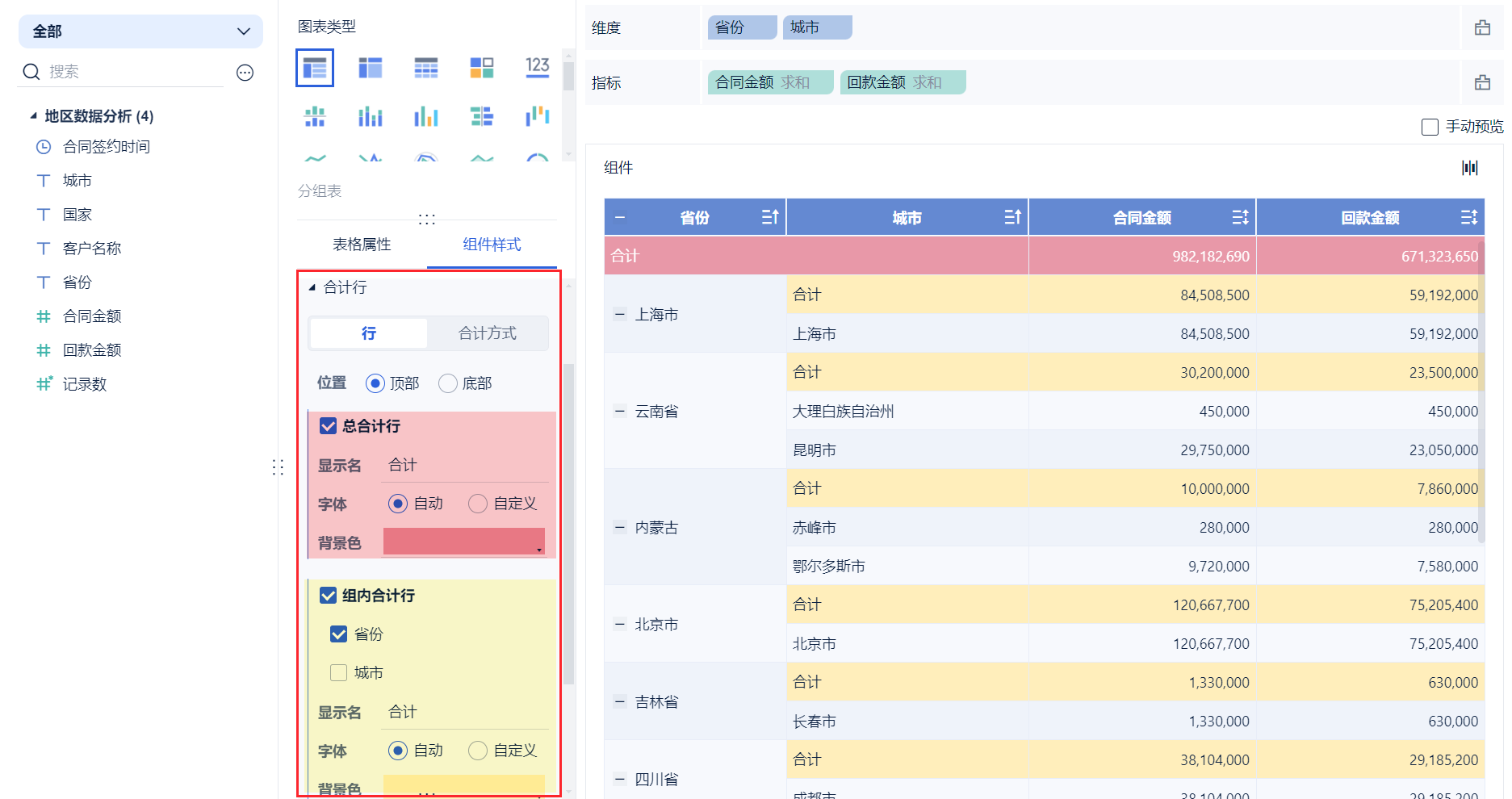Edit the 组内合计行 显示名 field

coord(465,712)
